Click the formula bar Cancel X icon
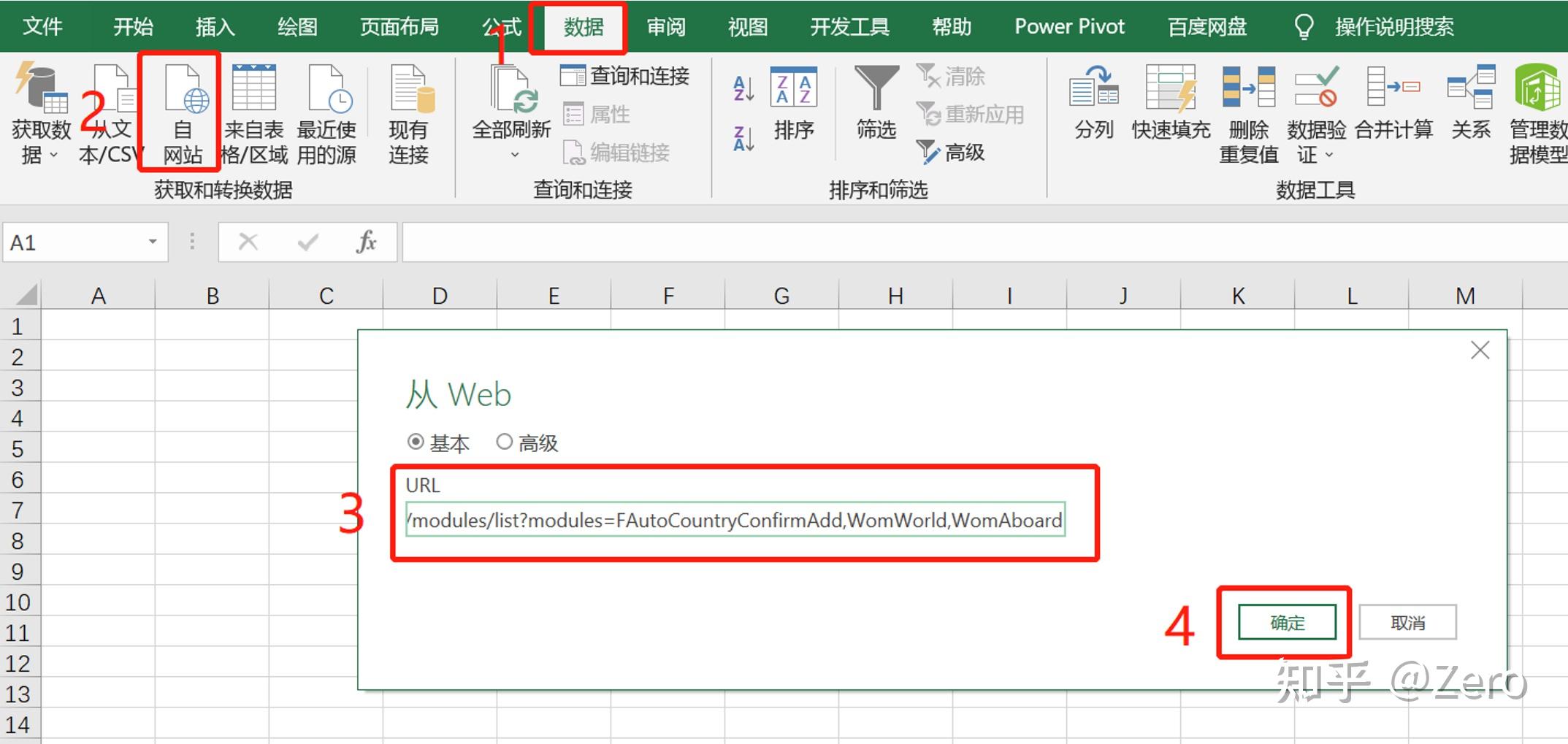Screen dimensions: 1568x744 coord(248,242)
